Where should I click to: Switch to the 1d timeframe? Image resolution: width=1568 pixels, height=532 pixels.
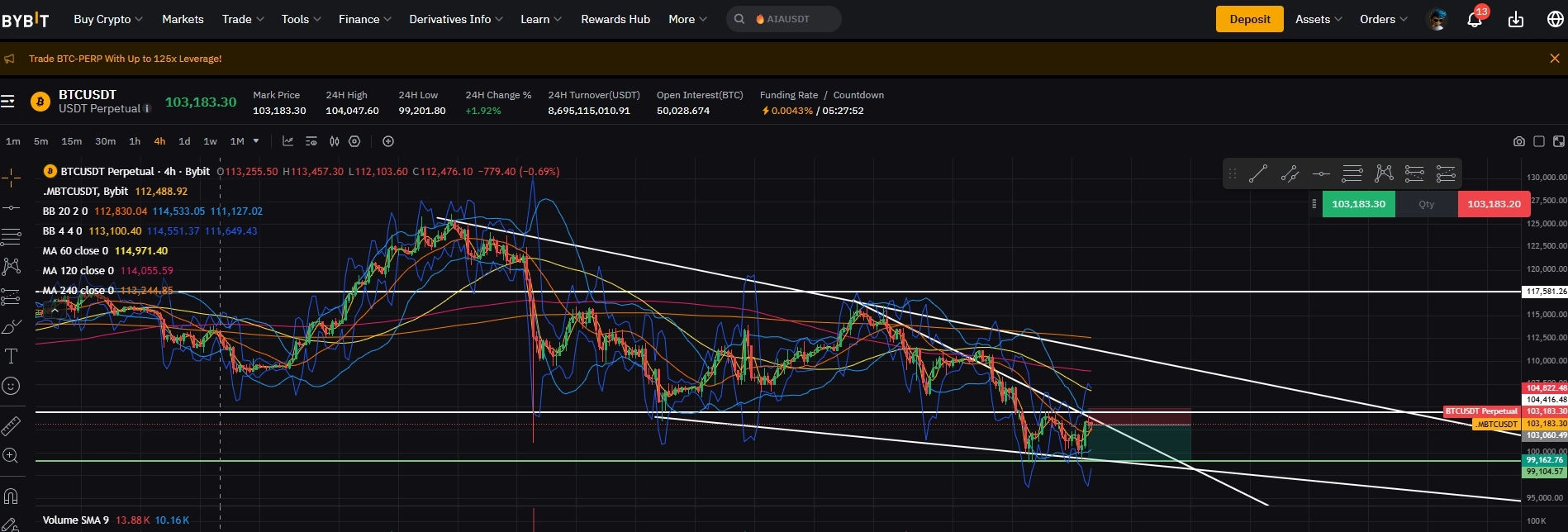coord(184,141)
